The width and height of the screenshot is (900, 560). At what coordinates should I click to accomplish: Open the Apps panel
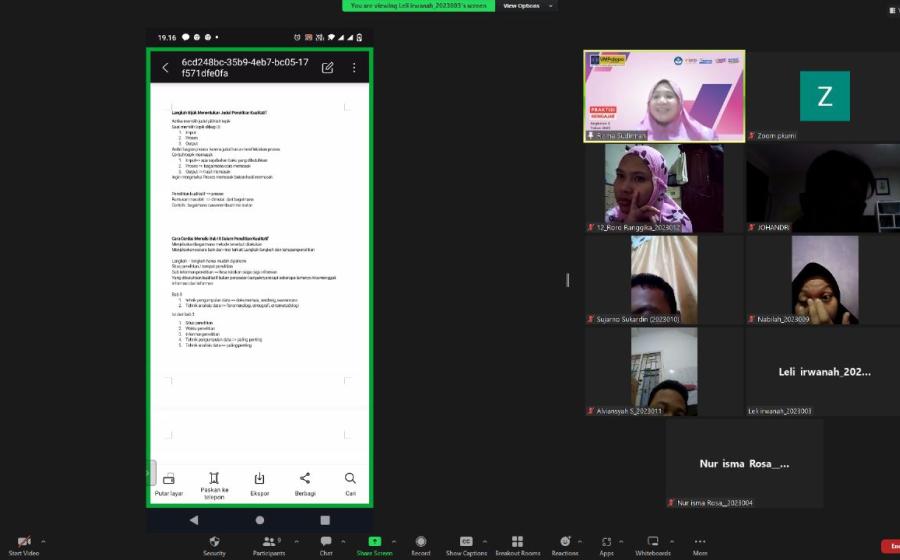click(607, 544)
